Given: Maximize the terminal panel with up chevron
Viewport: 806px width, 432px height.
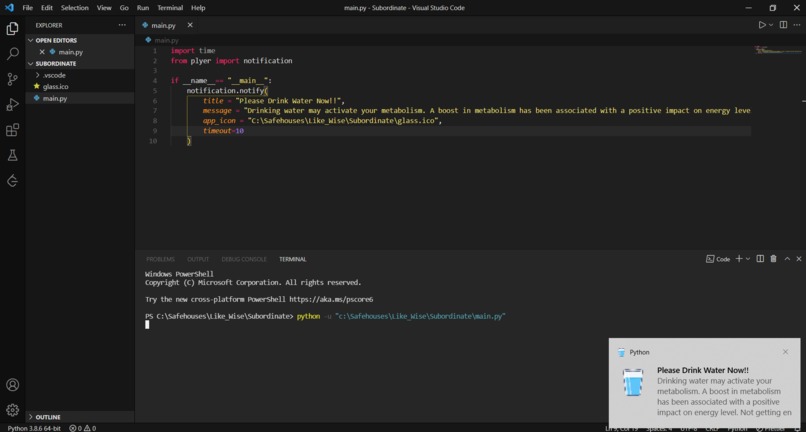Looking at the screenshot, I should 787,259.
